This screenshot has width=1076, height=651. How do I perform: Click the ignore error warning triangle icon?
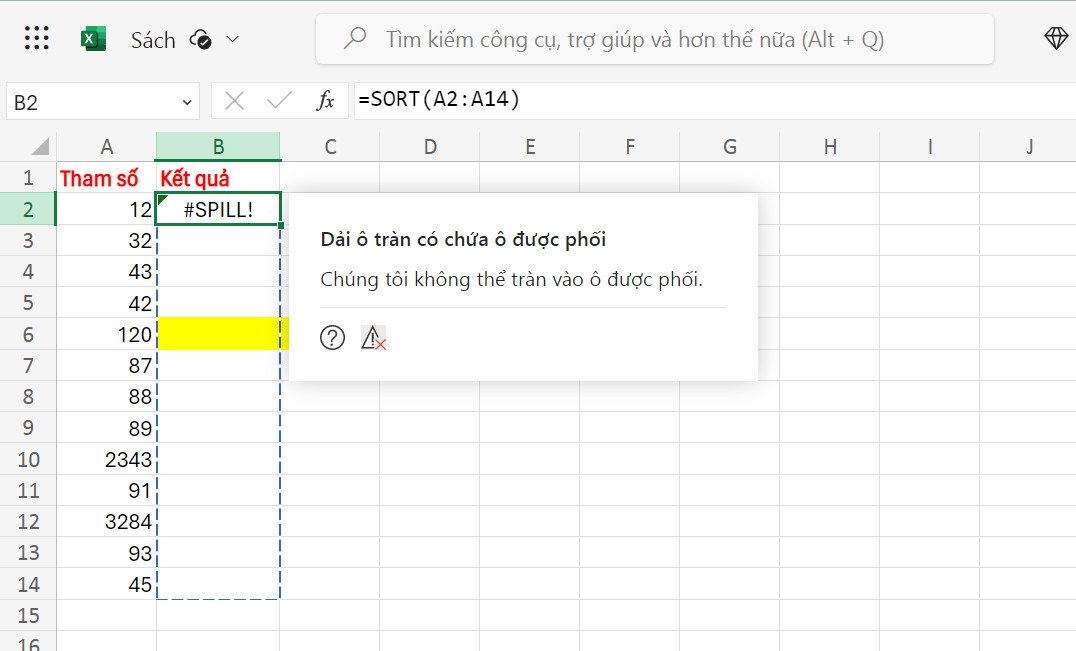pyautogui.click(x=373, y=338)
